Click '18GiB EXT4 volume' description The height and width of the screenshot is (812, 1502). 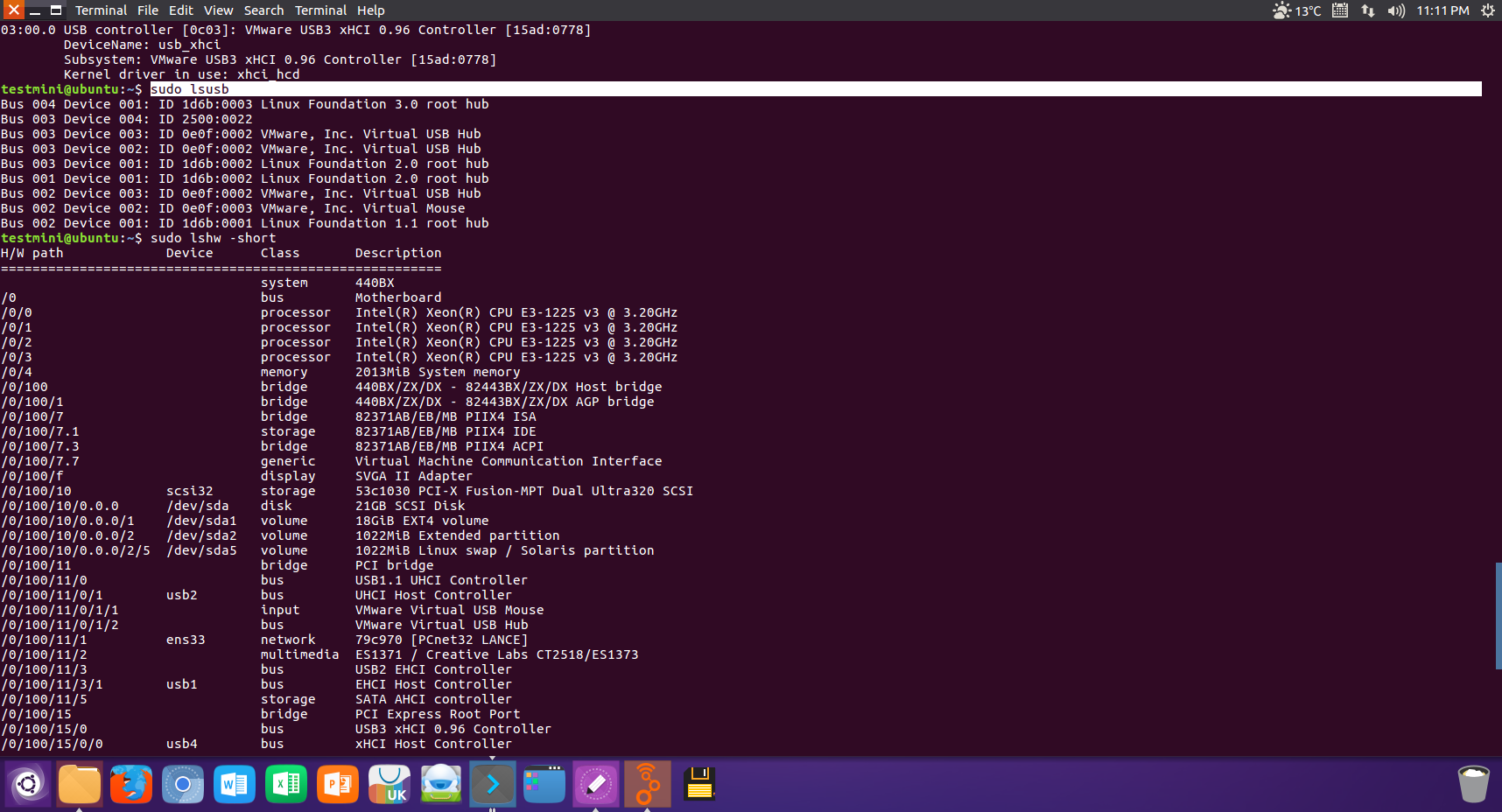pyautogui.click(x=422, y=521)
